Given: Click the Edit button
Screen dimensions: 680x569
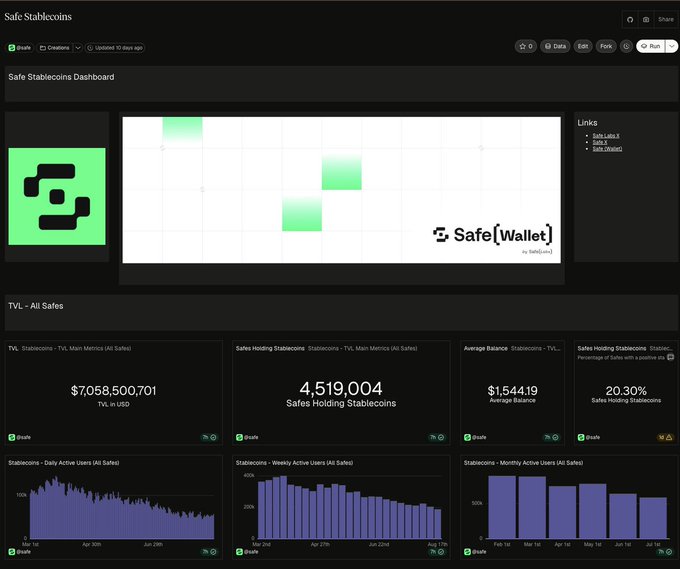Looking at the screenshot, I should [x=582, y=46].
